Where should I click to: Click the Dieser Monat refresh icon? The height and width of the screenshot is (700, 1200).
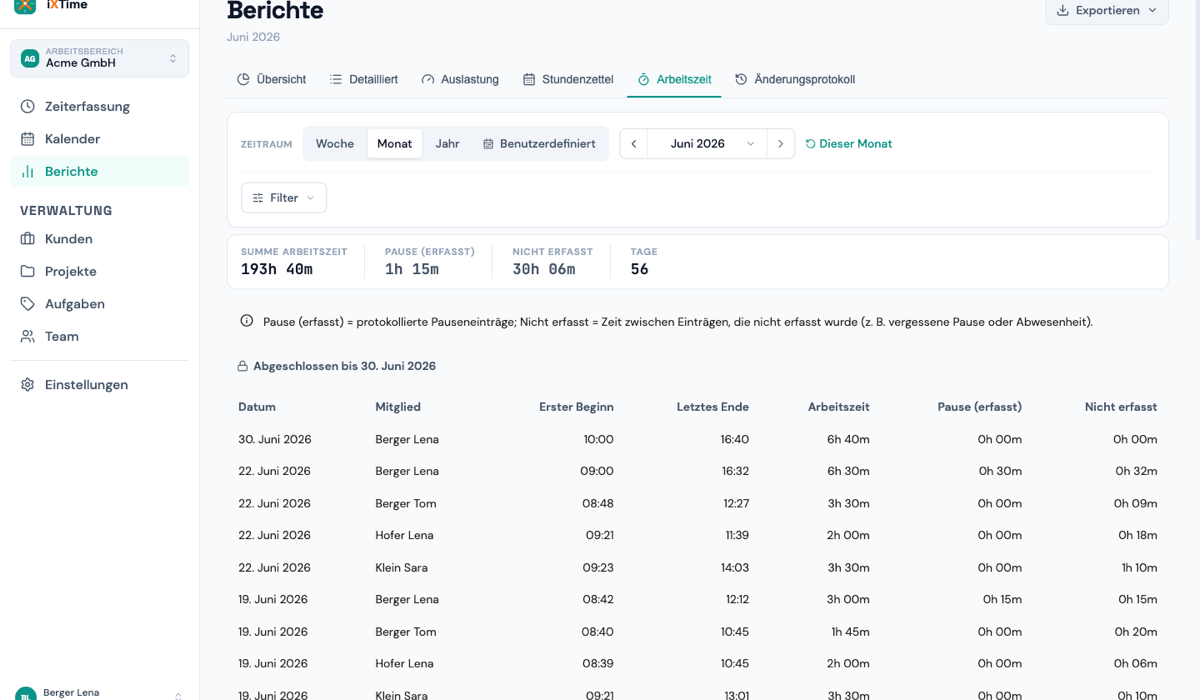pyautogui.click(x=811, y=144)
